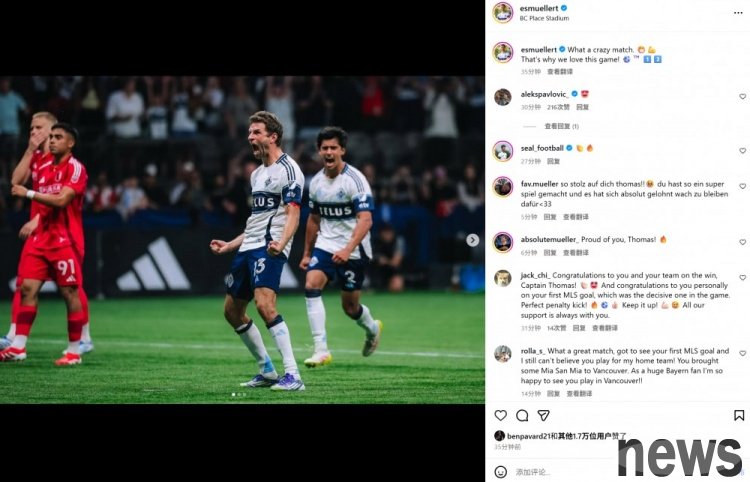This screenshot has height=482, width=750.
Task: Like the post with heart icon
Action: [500, 415]
